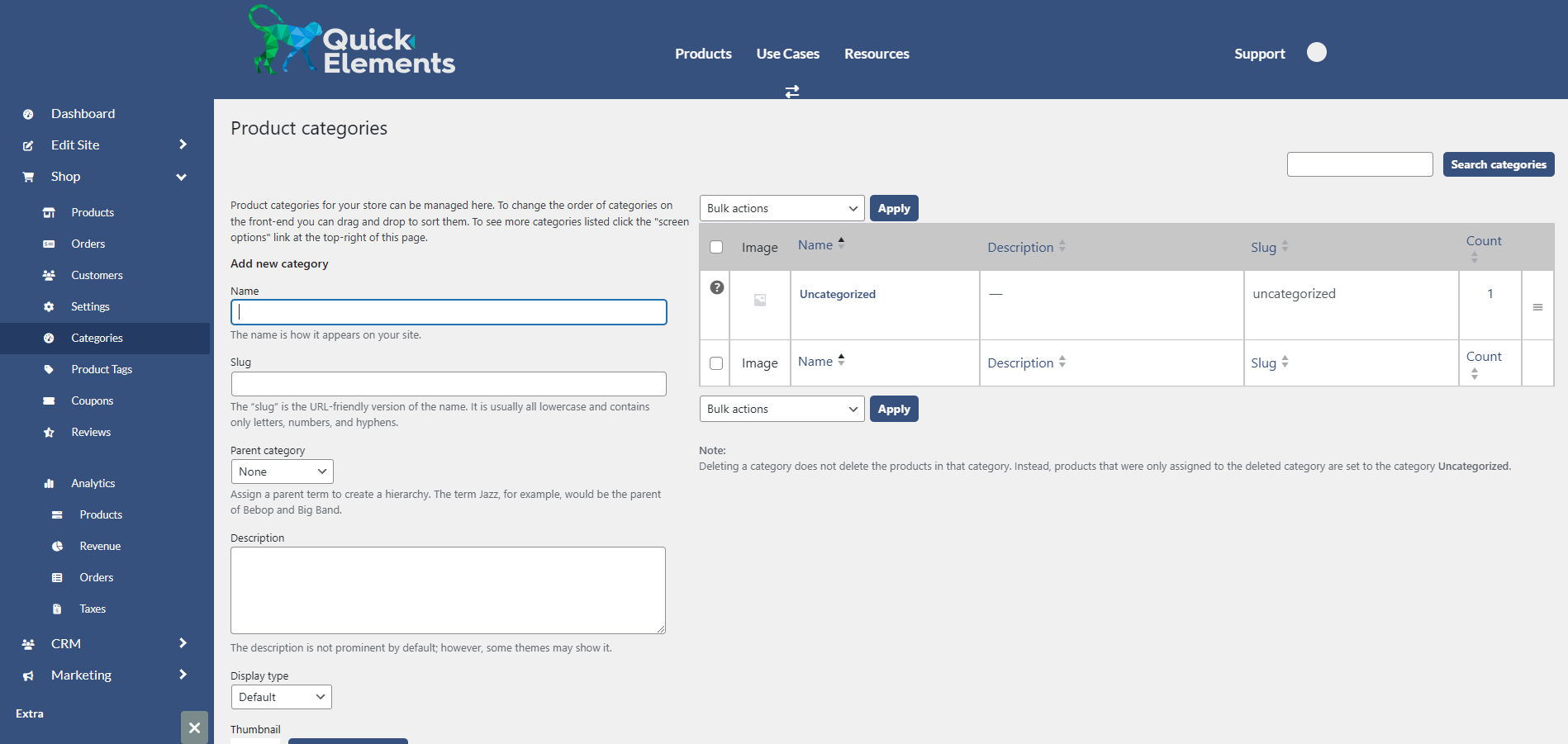Open Customers via the people icon
Image resolution: width=1568 pixels, height=744 pixels.
click(x=50, y=274)
